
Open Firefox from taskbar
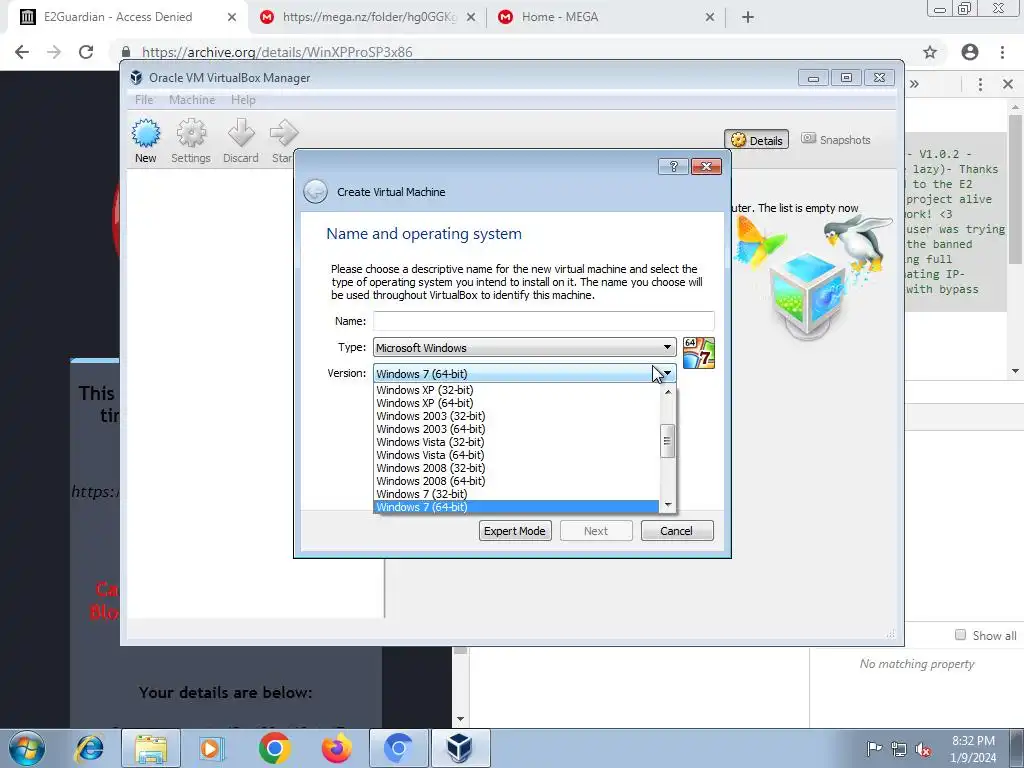tap(336, 748)
